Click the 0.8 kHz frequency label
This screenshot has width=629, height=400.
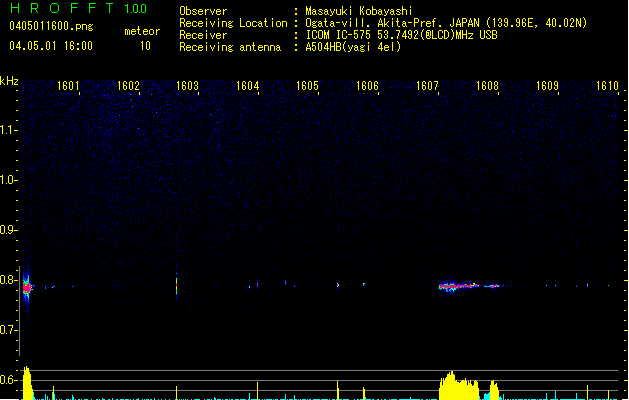click(8, 280)
